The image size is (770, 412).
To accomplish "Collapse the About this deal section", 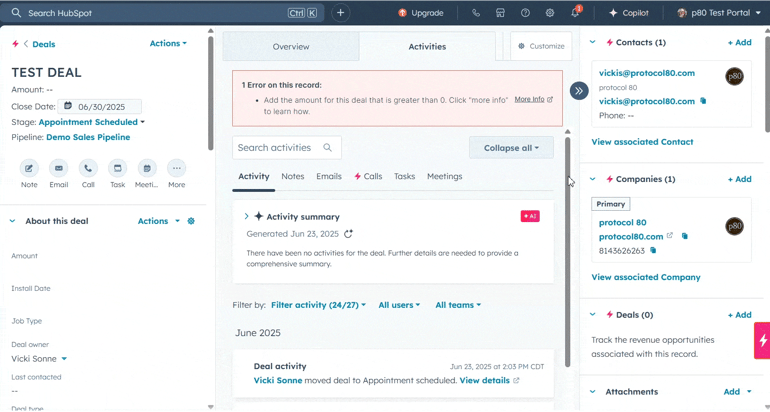I will (13, 221).
